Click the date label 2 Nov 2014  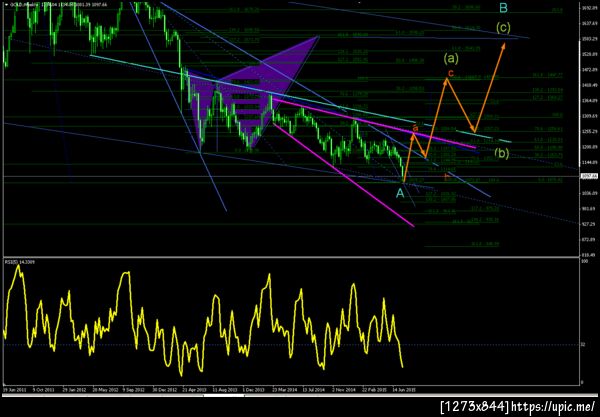pos(345,390)
